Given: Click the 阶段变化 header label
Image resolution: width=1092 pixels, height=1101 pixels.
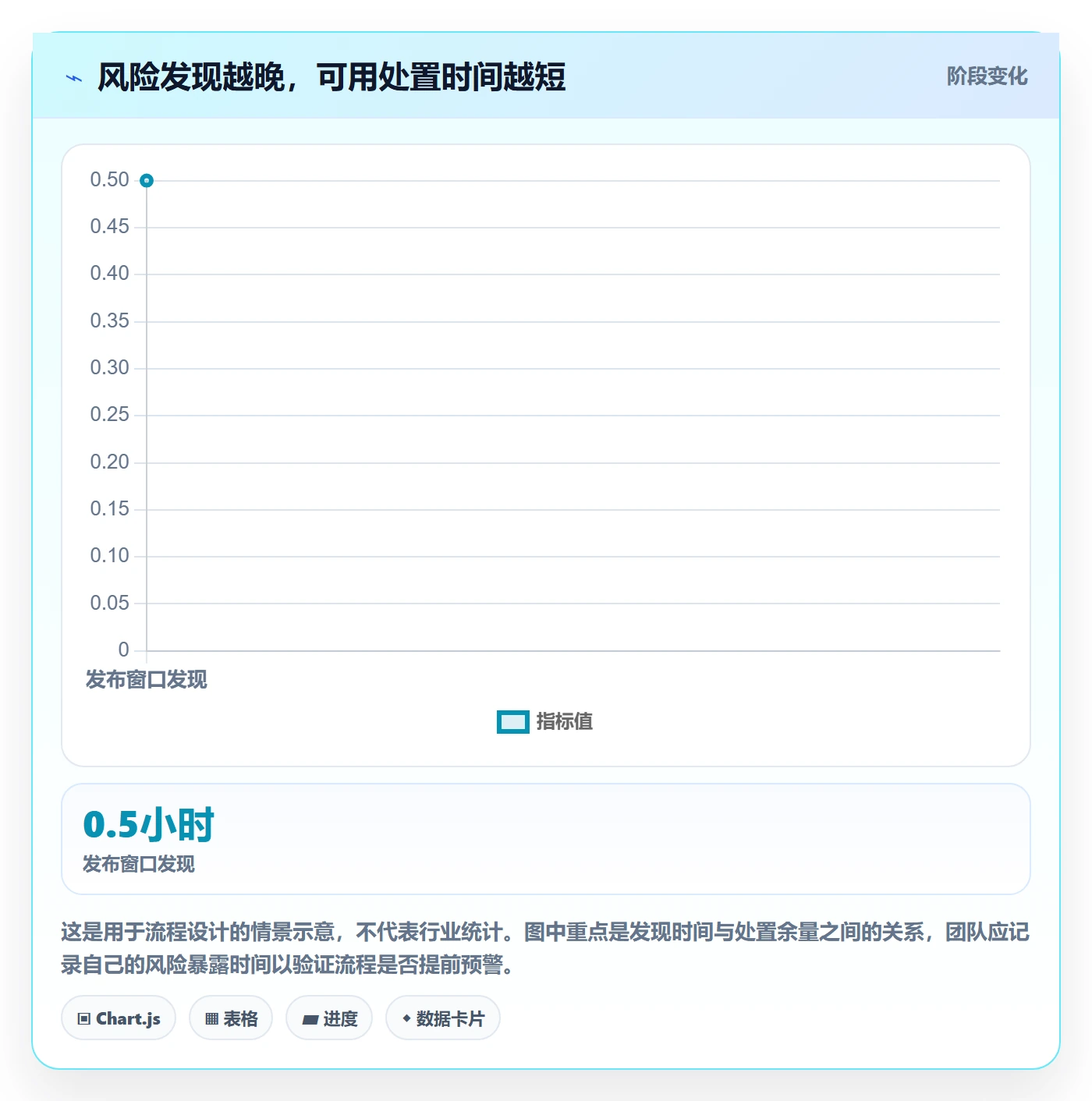Looking at the screenshot, I should click(x=987, y=76).
